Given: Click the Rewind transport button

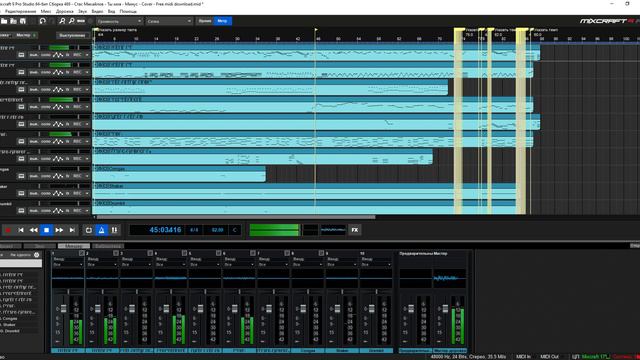Looking at the screenshot, I should click(33, 230).
